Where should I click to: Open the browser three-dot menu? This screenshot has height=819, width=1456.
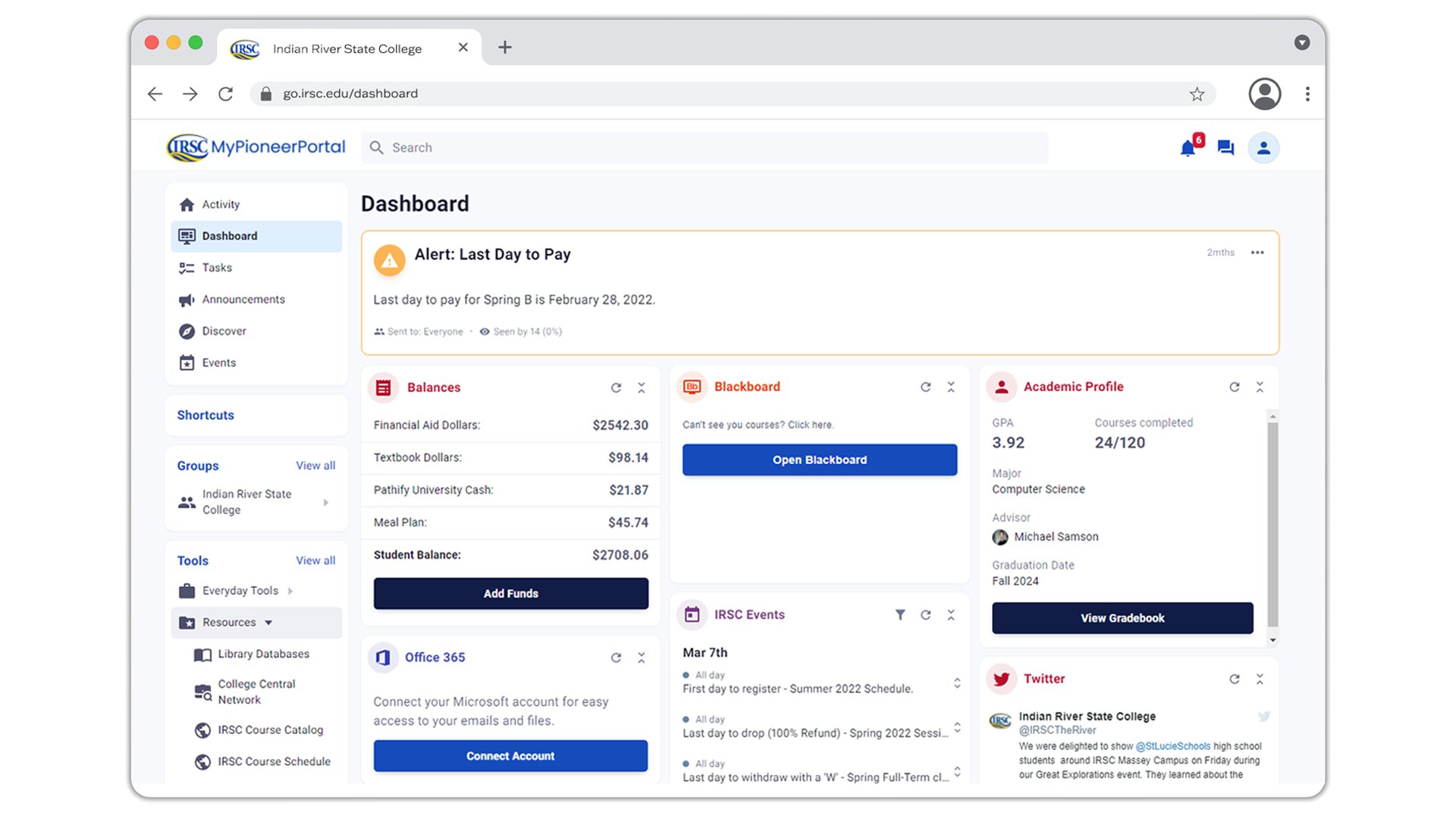1307,94
